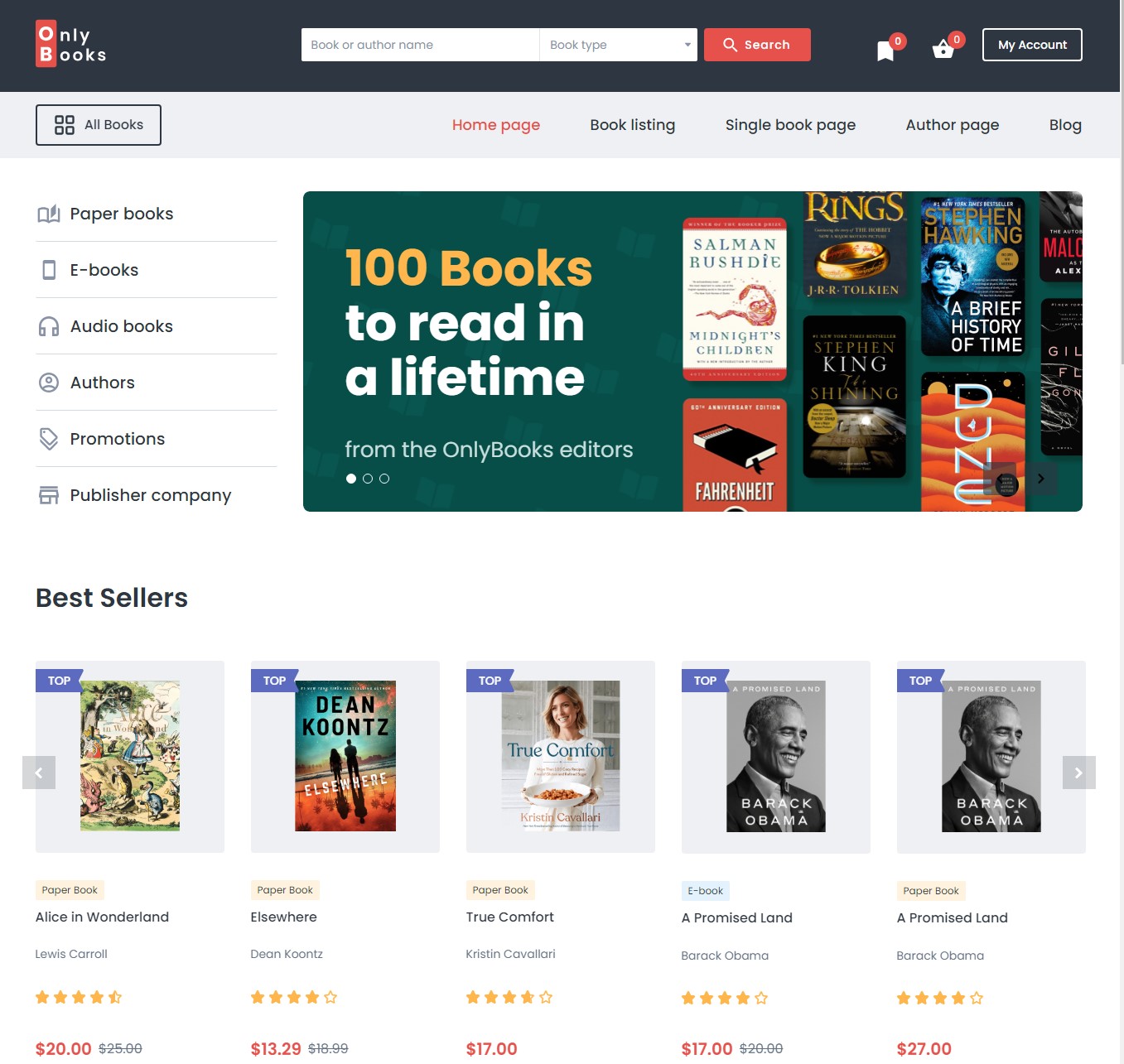This screenshot has height=1064, width=1124.
Task: Open the Promotions category
Action: click(156, 439)
